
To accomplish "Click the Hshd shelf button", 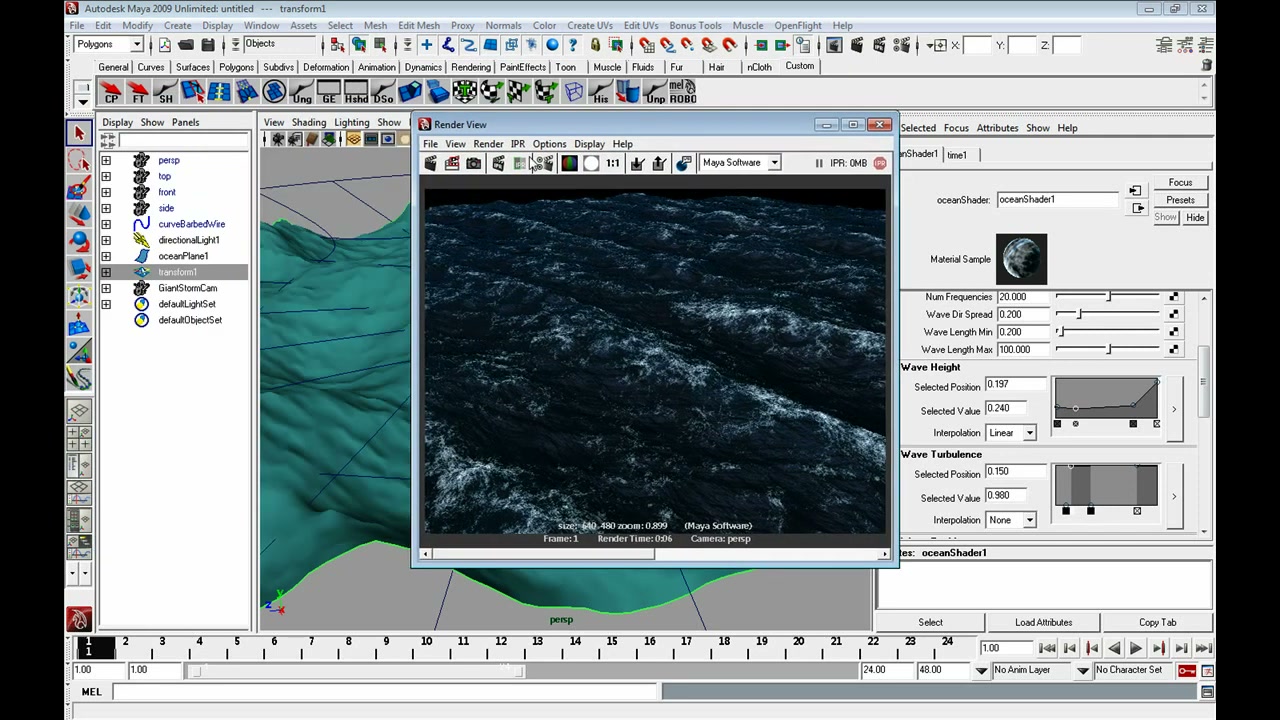I will coord(355,93).
